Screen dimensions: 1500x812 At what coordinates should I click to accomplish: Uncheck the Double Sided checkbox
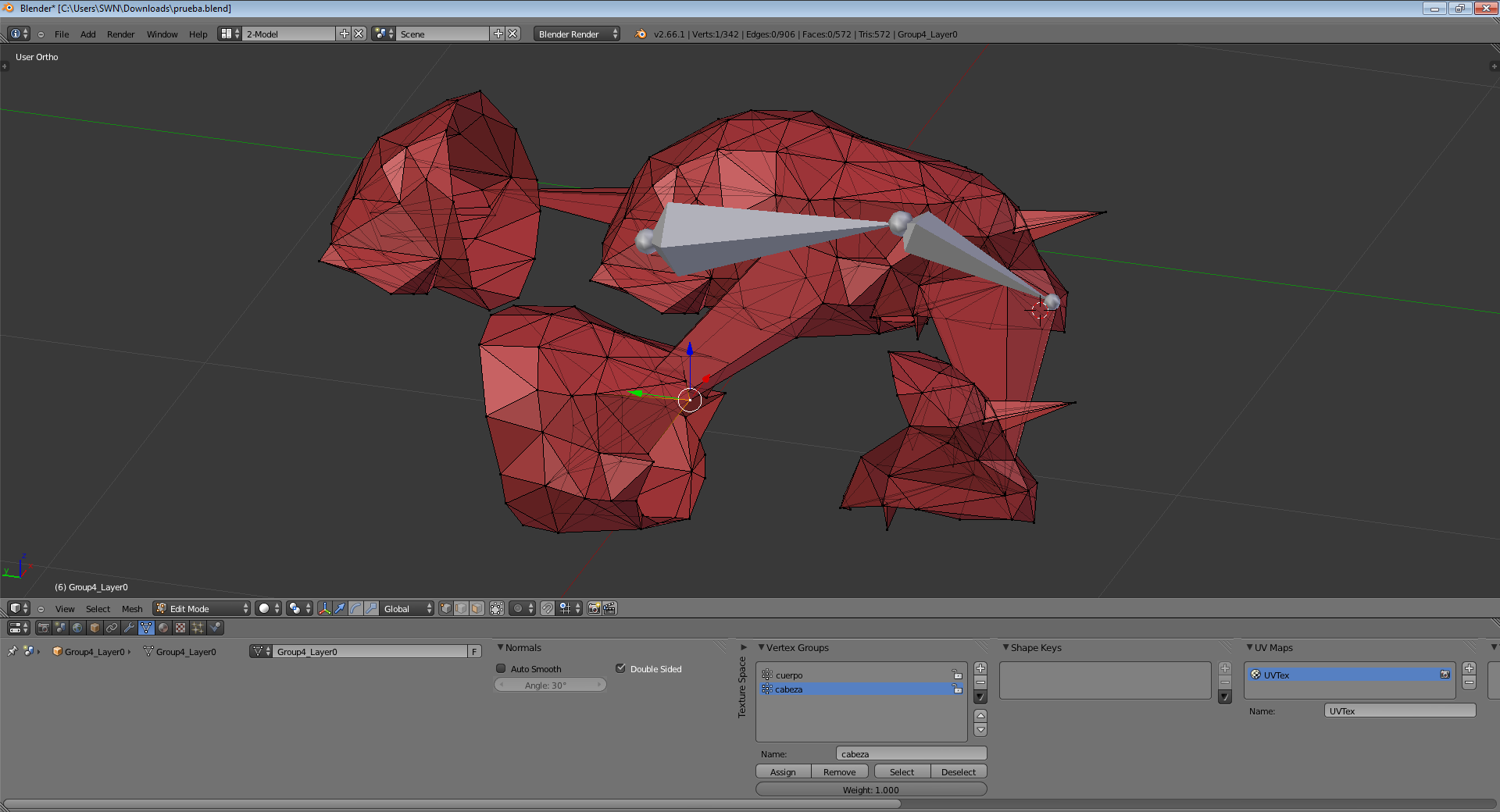point(620,668)
